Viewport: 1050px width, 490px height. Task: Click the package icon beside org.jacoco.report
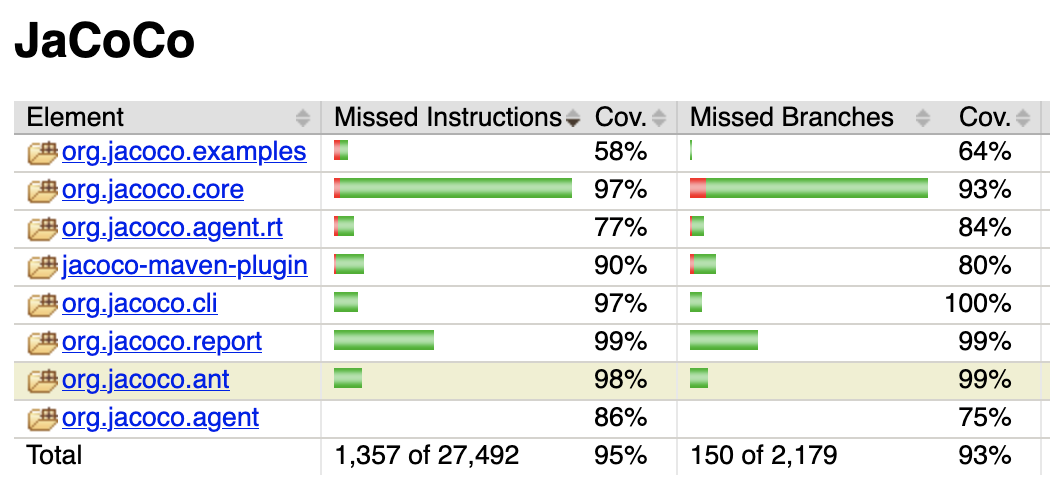click(x=43, y=343)
